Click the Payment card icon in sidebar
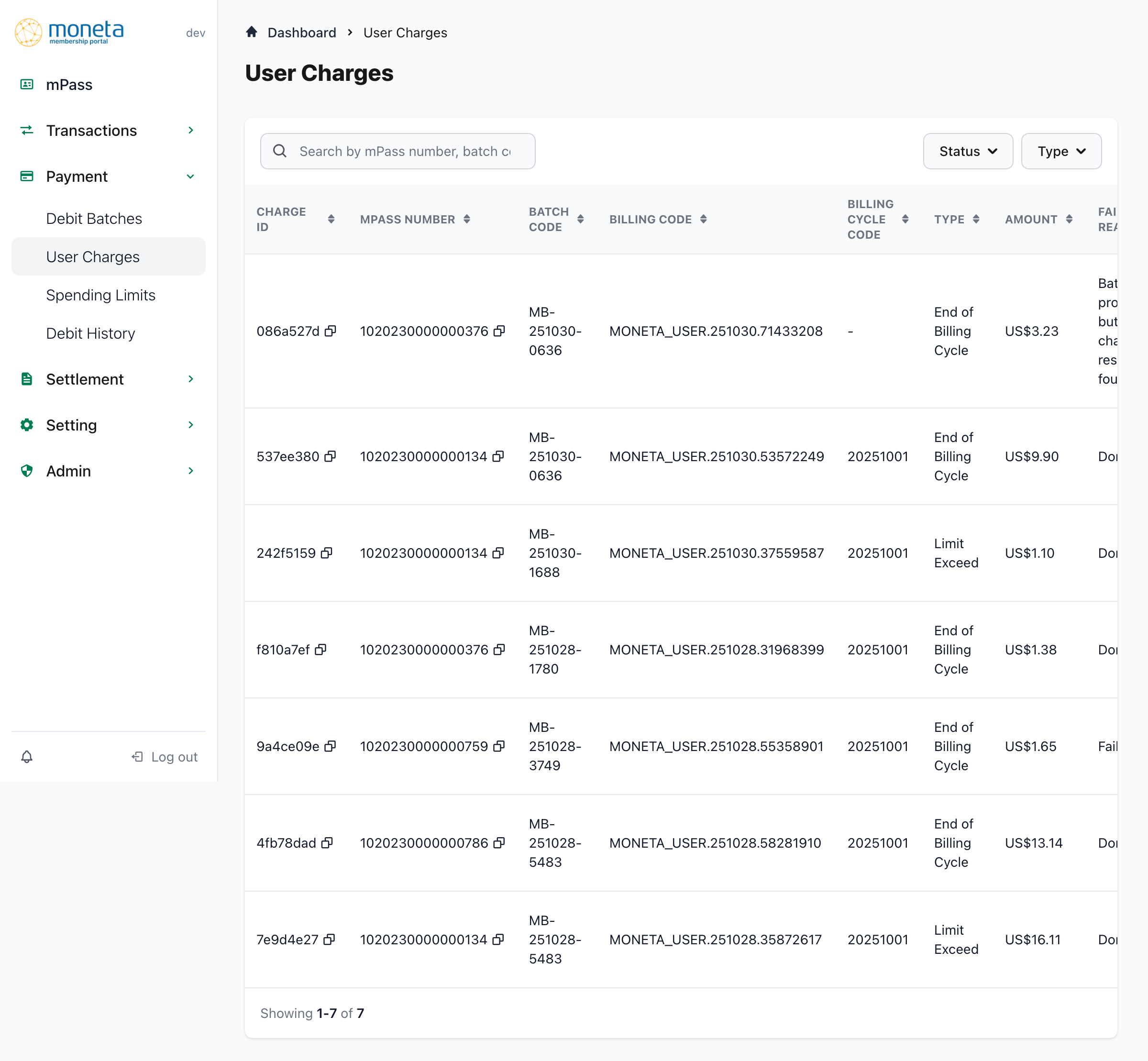This screenshot has width=1148, height=1061. tap(27, 176)
